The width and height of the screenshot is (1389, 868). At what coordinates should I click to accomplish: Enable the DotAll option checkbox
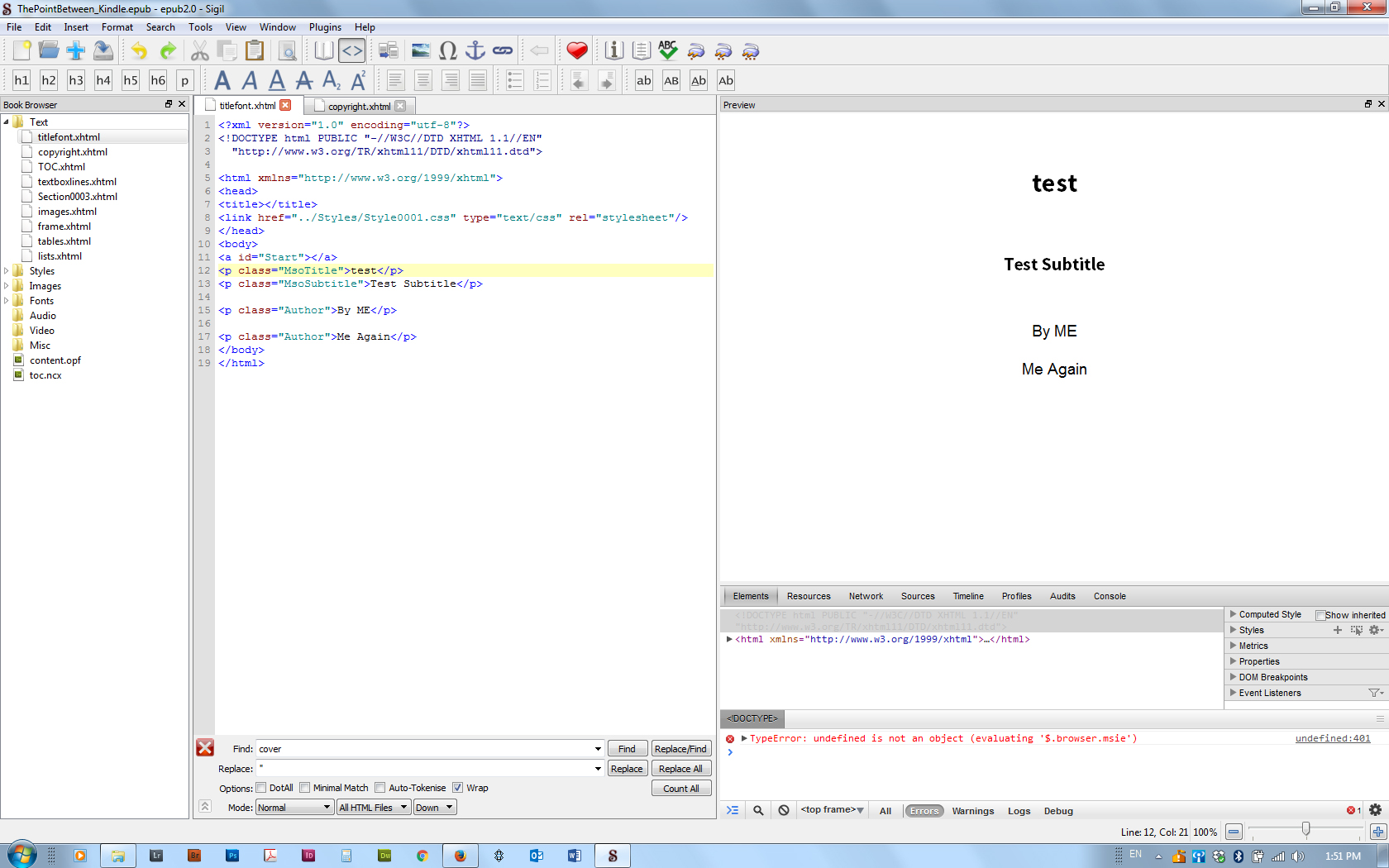coord(261,788)
